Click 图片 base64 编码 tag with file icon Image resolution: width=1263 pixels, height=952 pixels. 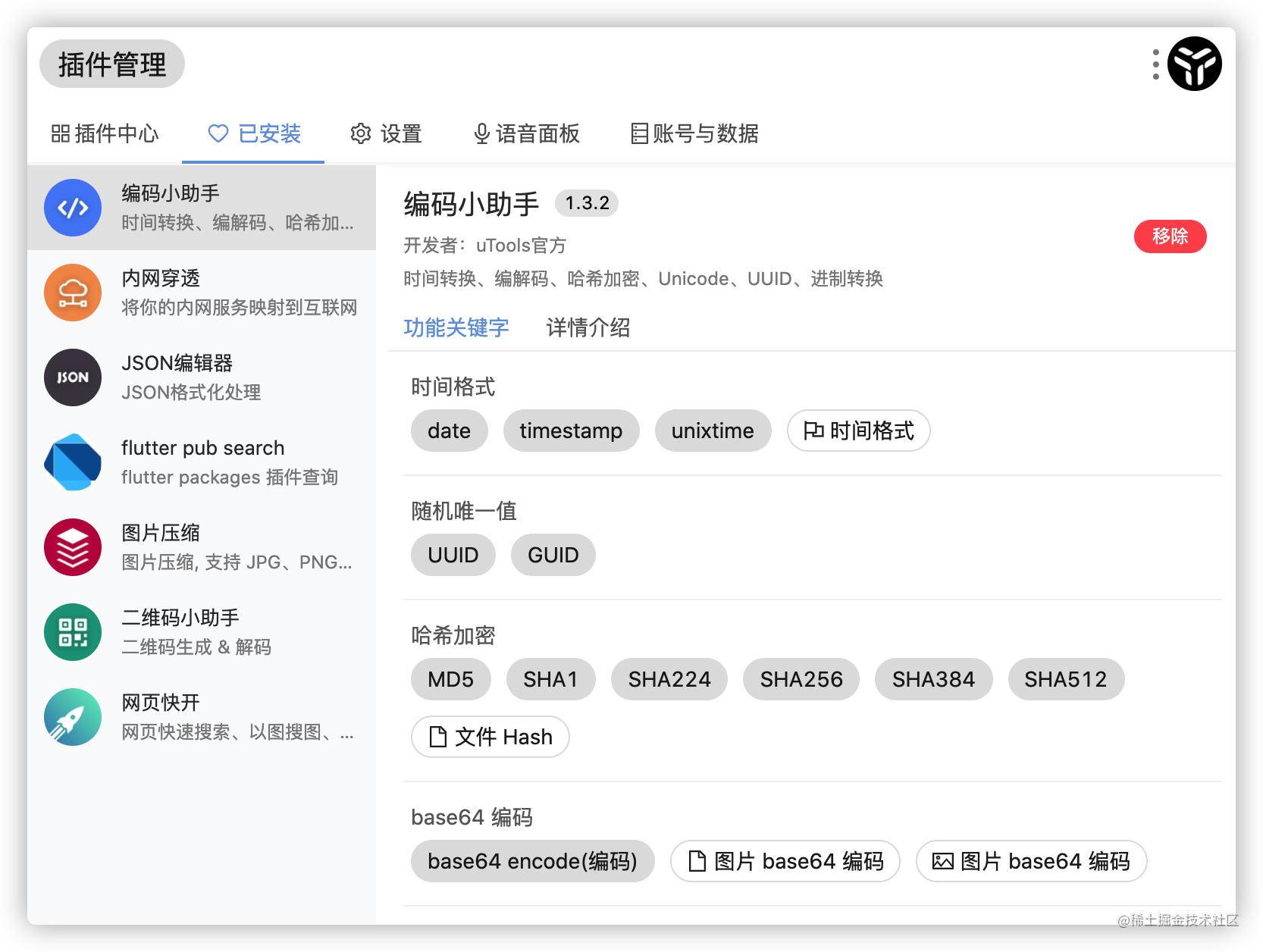(785, 861)
